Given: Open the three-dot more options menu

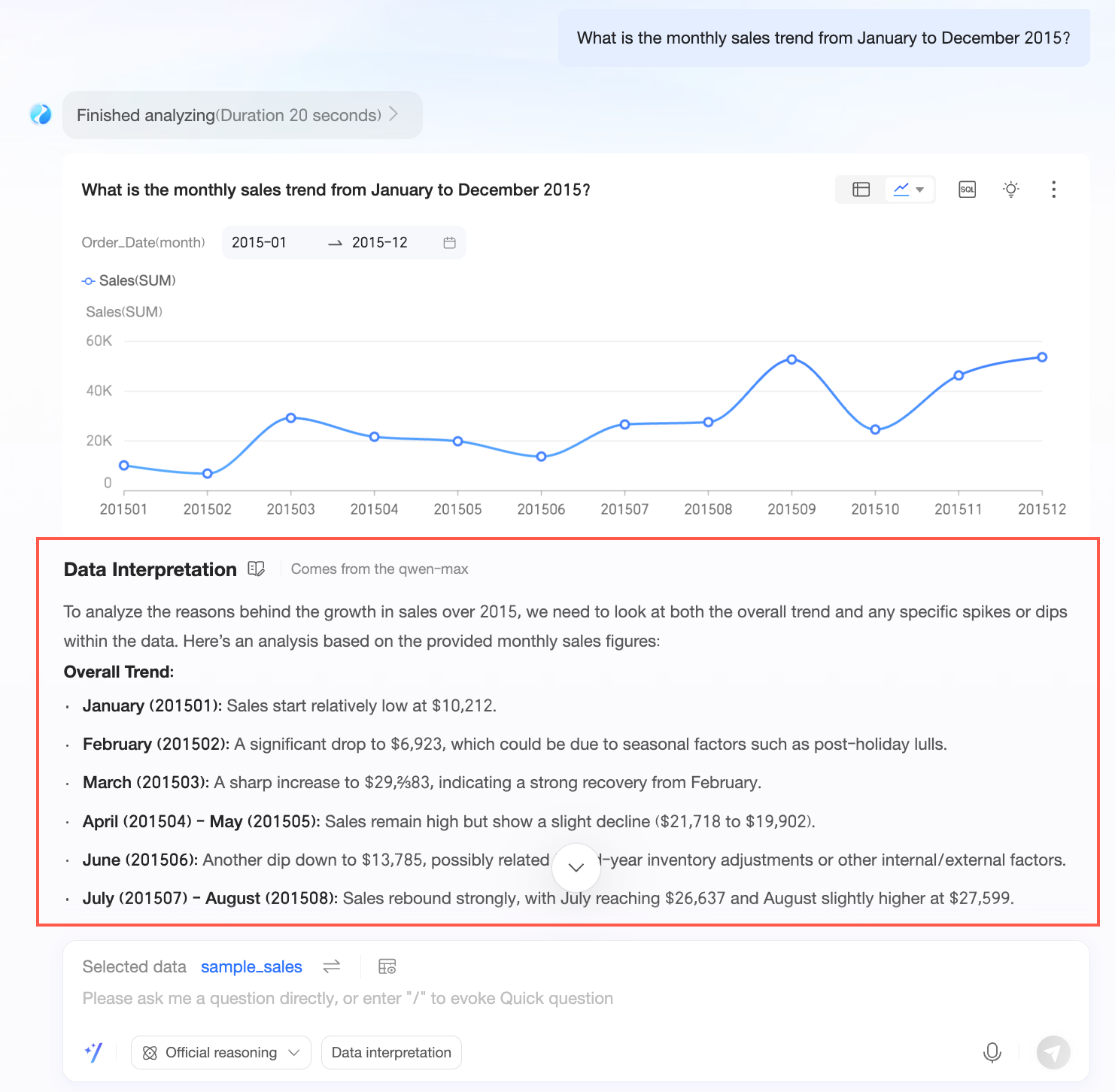Looking at the screenshot, I should tap(1053, 190).
